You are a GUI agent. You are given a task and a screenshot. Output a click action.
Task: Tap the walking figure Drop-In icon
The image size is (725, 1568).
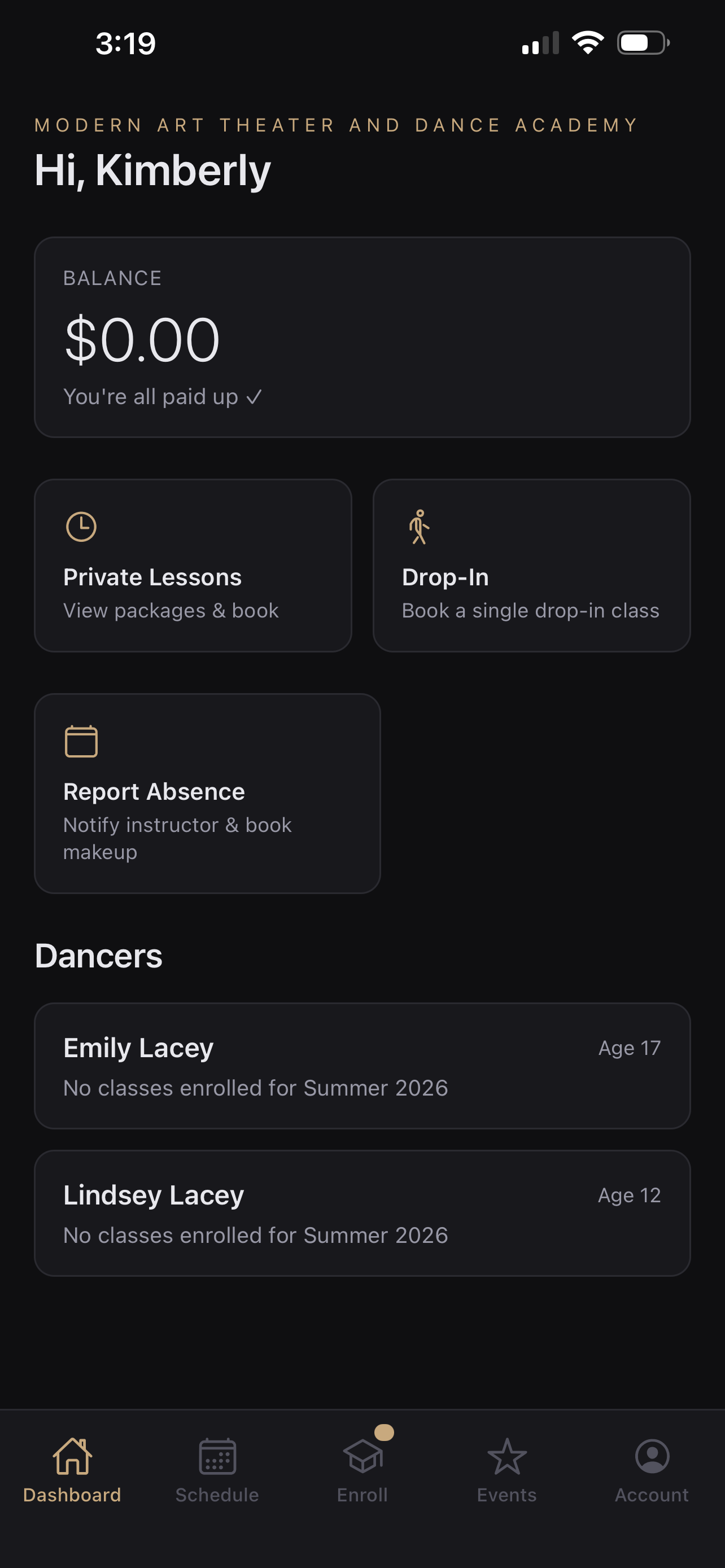pyautogui.click(x=419, y=527)
